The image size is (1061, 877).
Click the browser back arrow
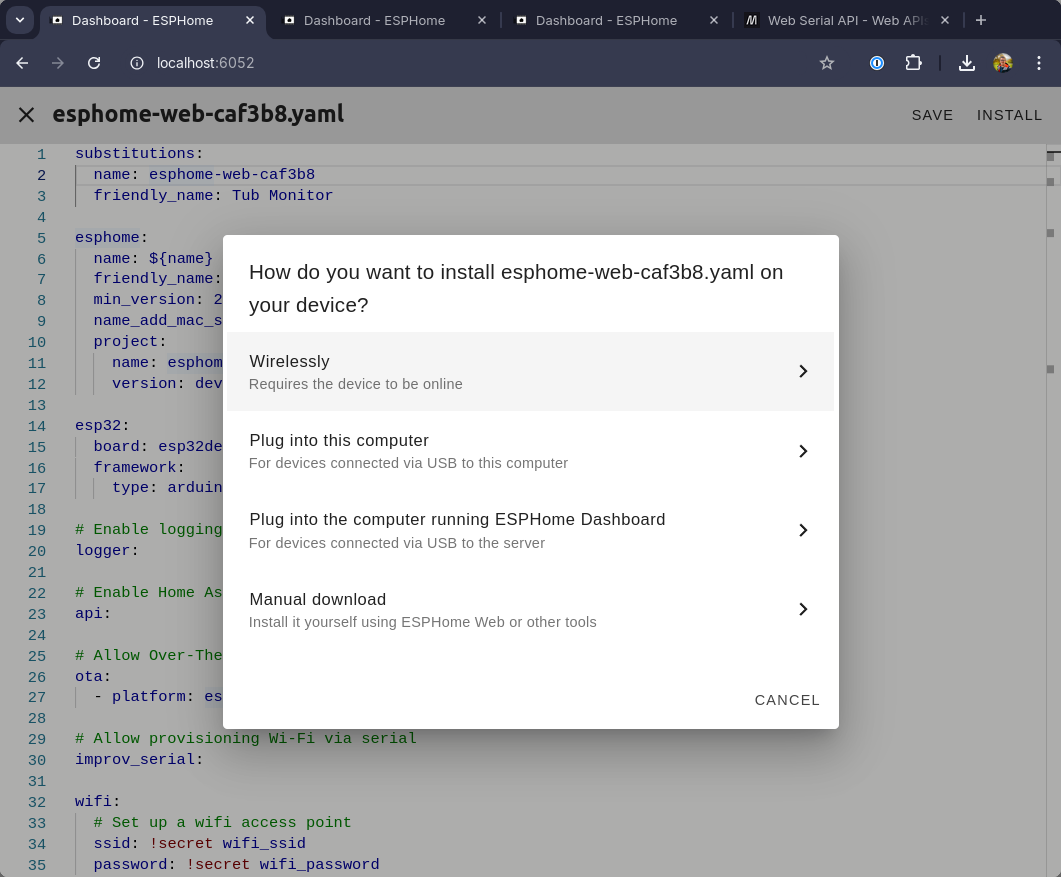[x=22, y=63]
